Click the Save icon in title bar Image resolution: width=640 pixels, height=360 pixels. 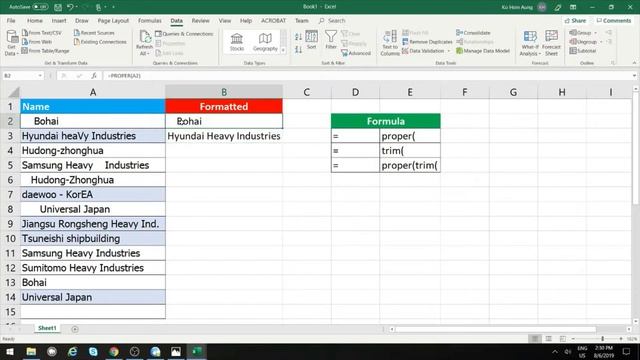click(58, 7)
